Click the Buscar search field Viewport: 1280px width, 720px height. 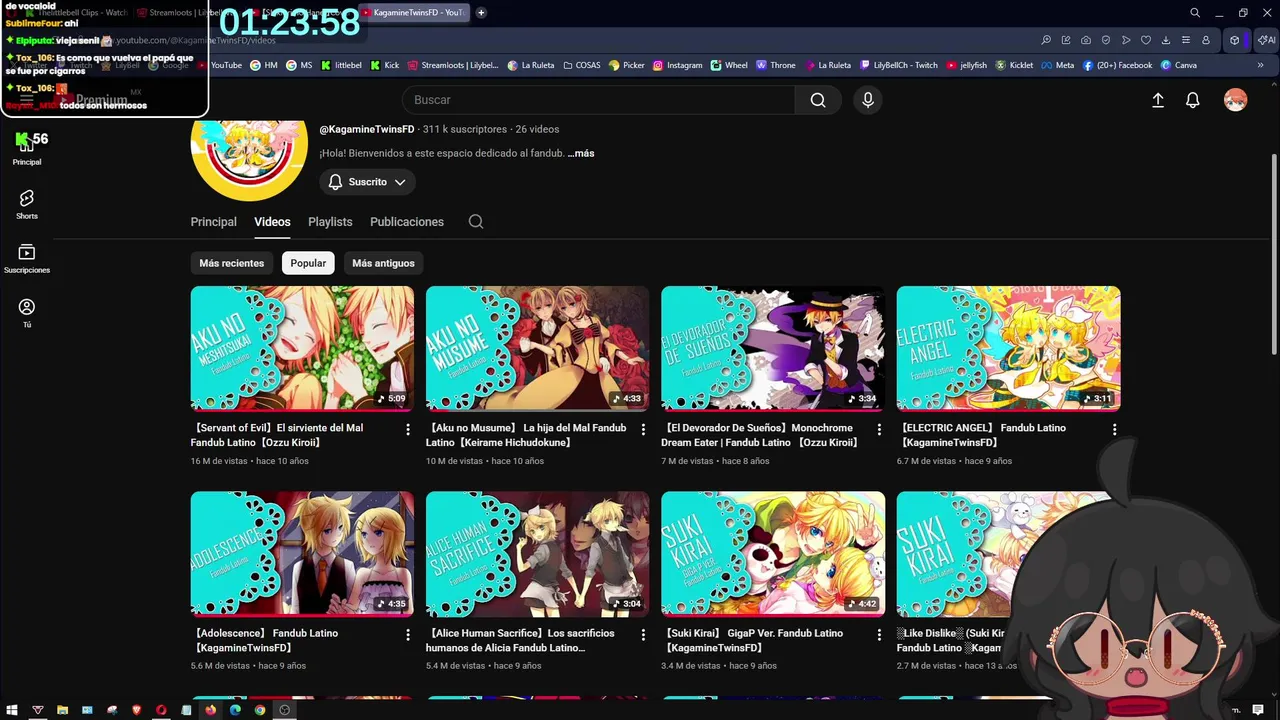[x=599, y=100]
